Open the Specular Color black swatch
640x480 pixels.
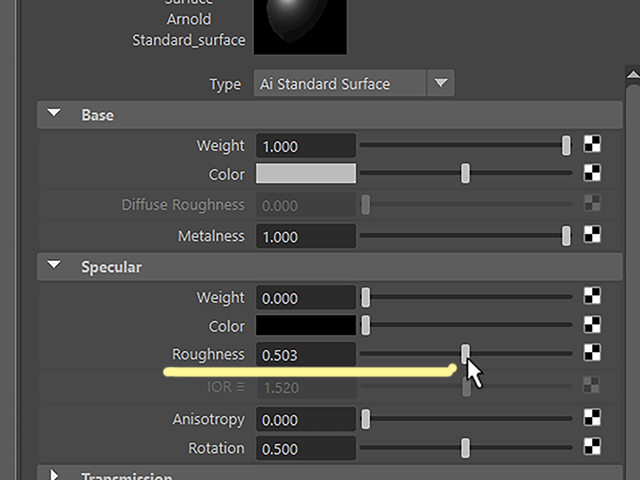(306, 325)
